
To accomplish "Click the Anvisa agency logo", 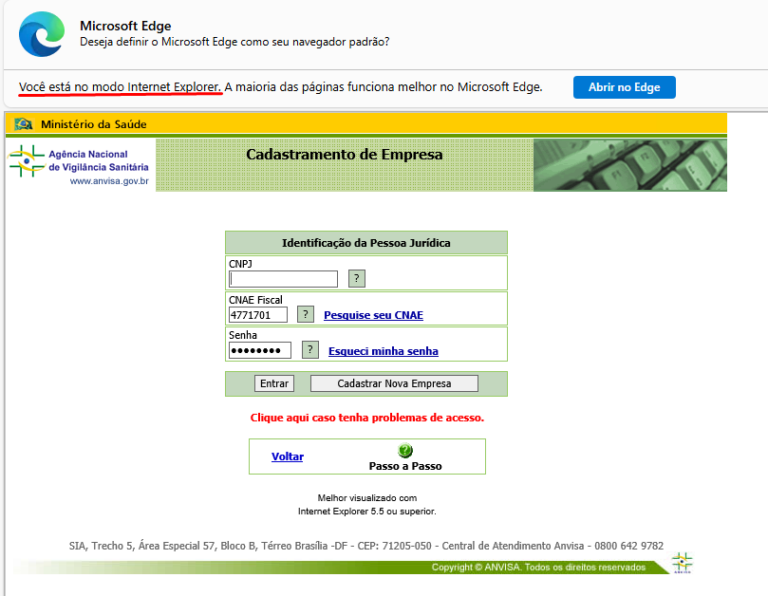I will pos(27,160).
